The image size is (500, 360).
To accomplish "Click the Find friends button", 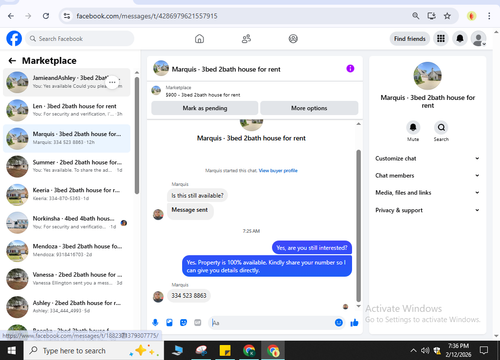I will click(x=410, y=39).
